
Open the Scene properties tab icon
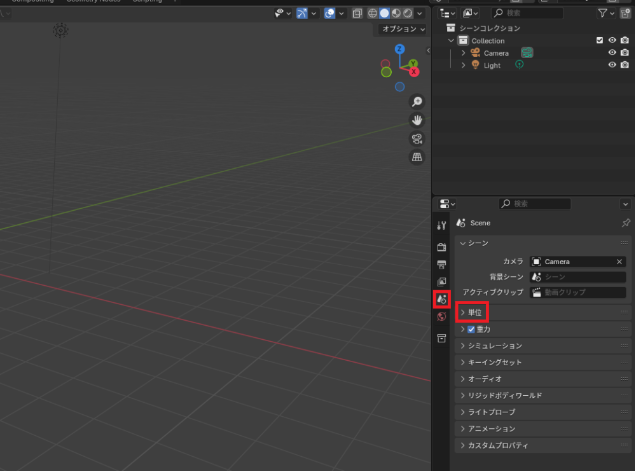(x=442, y=299)
